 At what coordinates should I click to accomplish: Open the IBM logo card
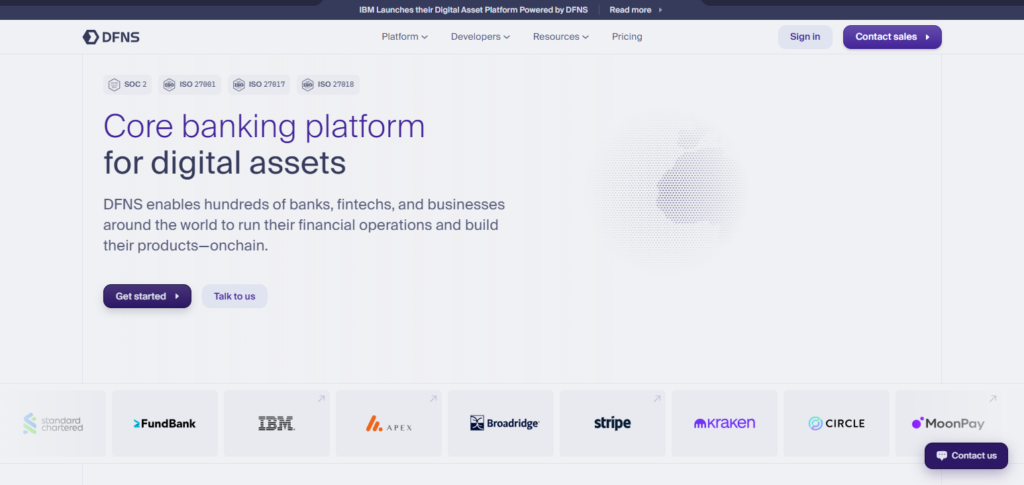tap(277, 424)
